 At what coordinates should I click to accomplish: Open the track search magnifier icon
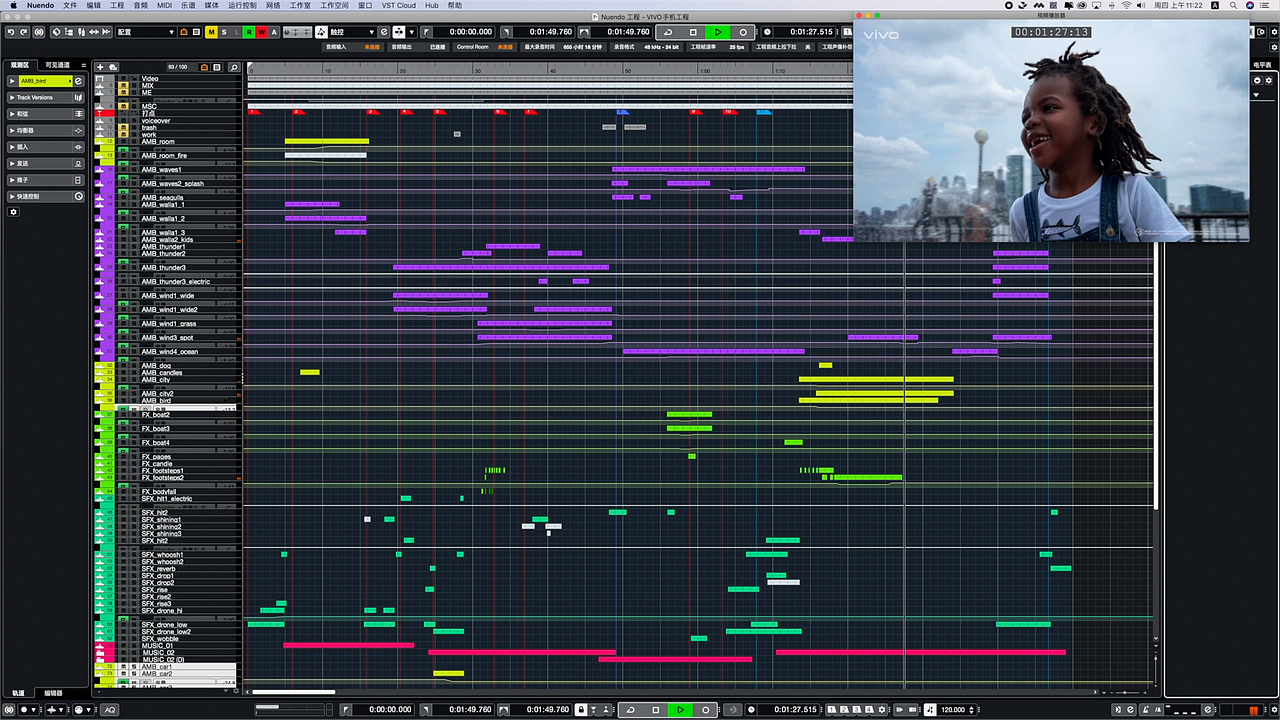[234, 67]
